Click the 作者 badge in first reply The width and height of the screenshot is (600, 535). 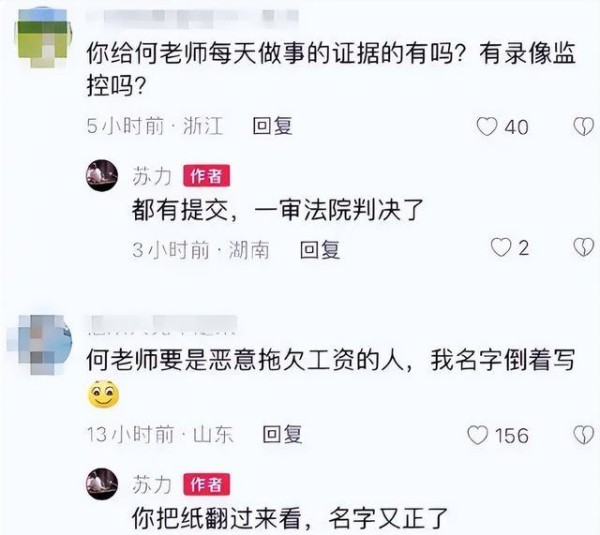pos(207,176)
